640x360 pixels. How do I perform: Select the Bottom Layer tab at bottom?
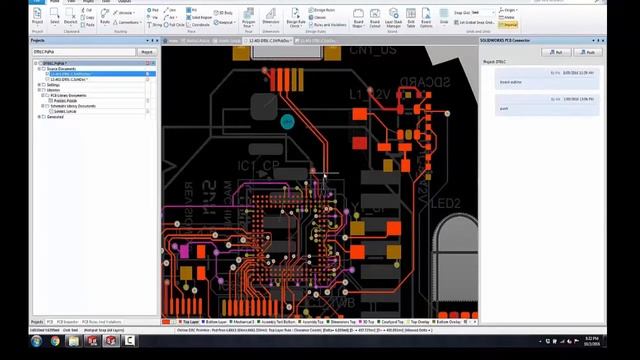tap(214, 322)
